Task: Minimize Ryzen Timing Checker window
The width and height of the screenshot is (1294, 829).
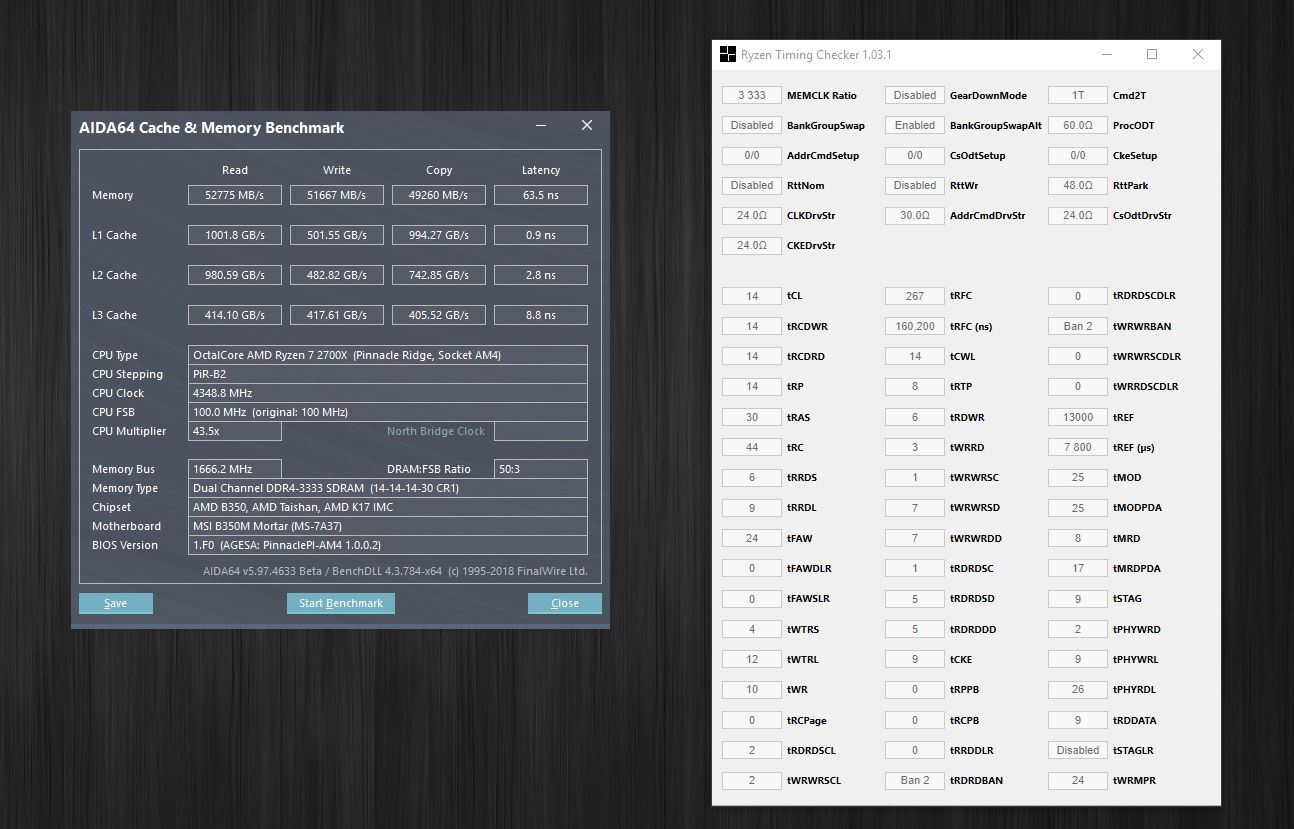Action: pos(1106,54)
